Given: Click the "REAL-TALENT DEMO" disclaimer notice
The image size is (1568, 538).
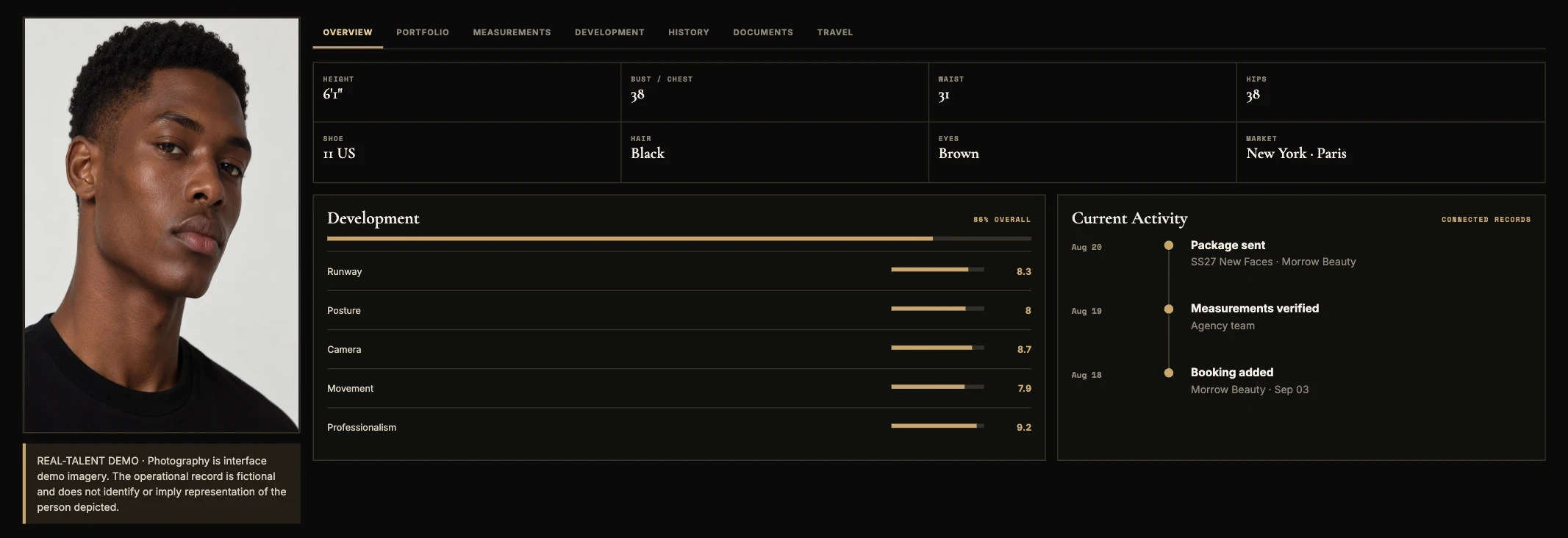Looking at the screenshot, I should click(162, 484).
